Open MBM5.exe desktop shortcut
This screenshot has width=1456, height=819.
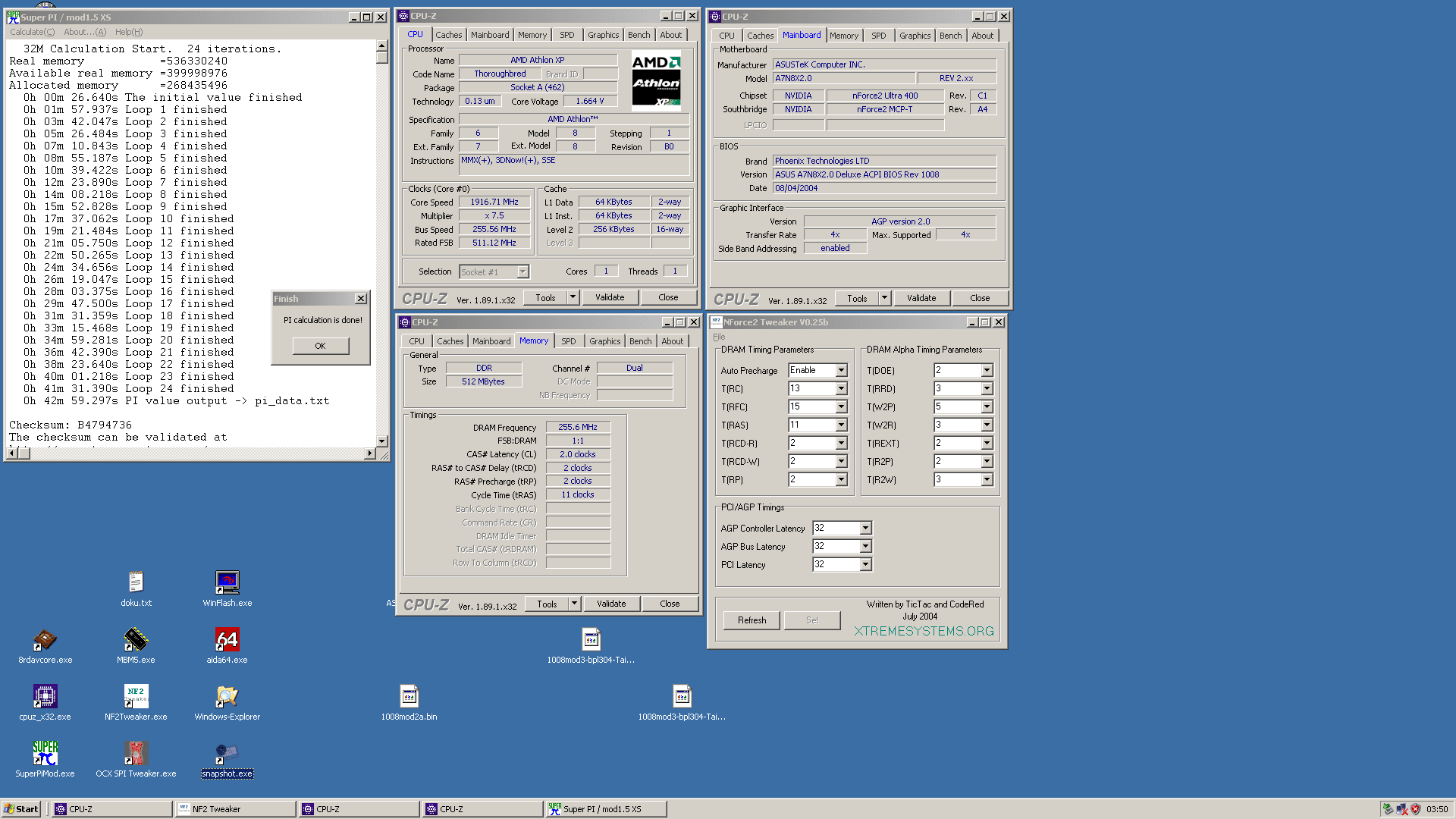[x=136, y=646]
